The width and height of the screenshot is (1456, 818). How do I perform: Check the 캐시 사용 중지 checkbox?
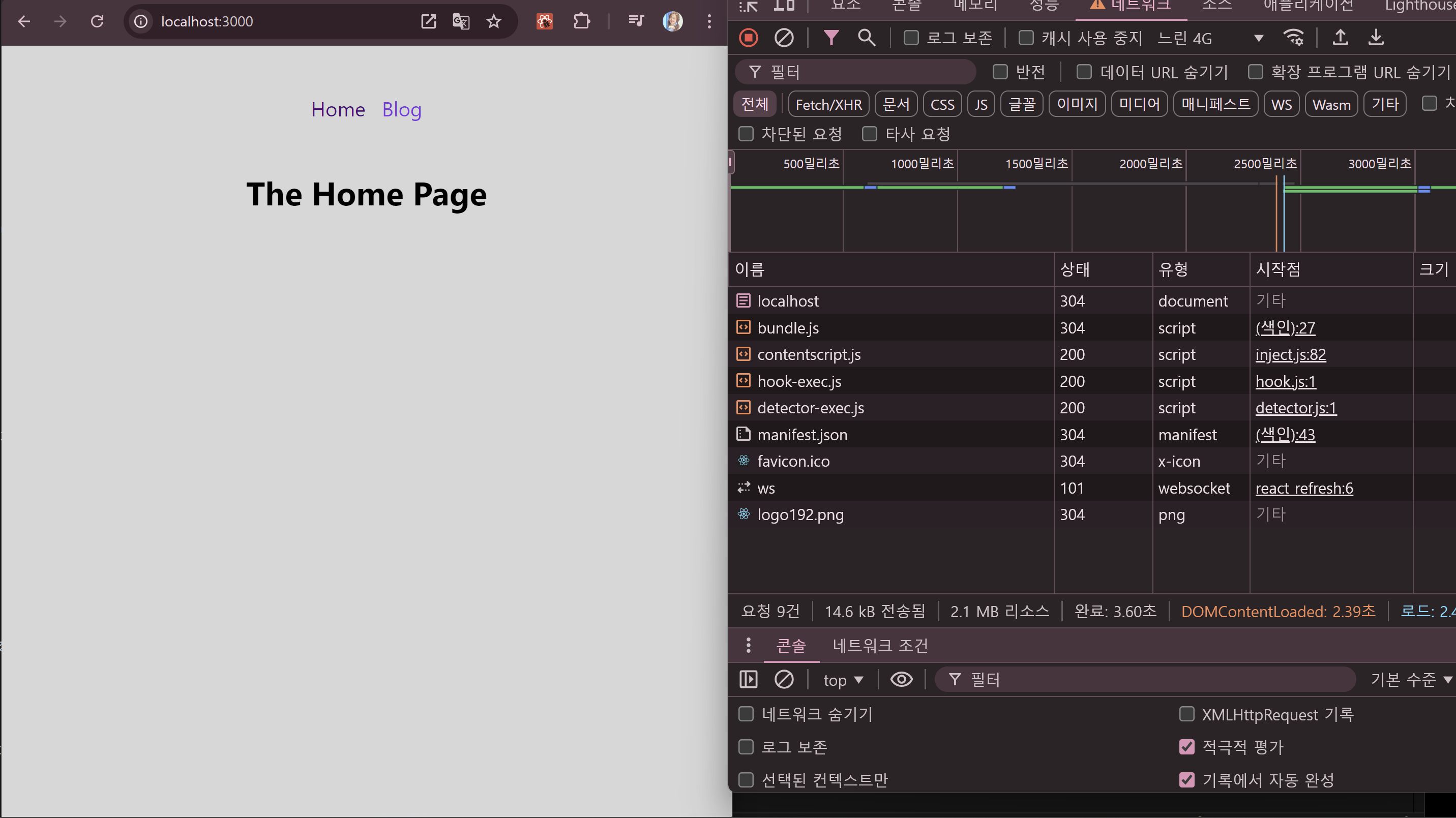coord(1026,38)
